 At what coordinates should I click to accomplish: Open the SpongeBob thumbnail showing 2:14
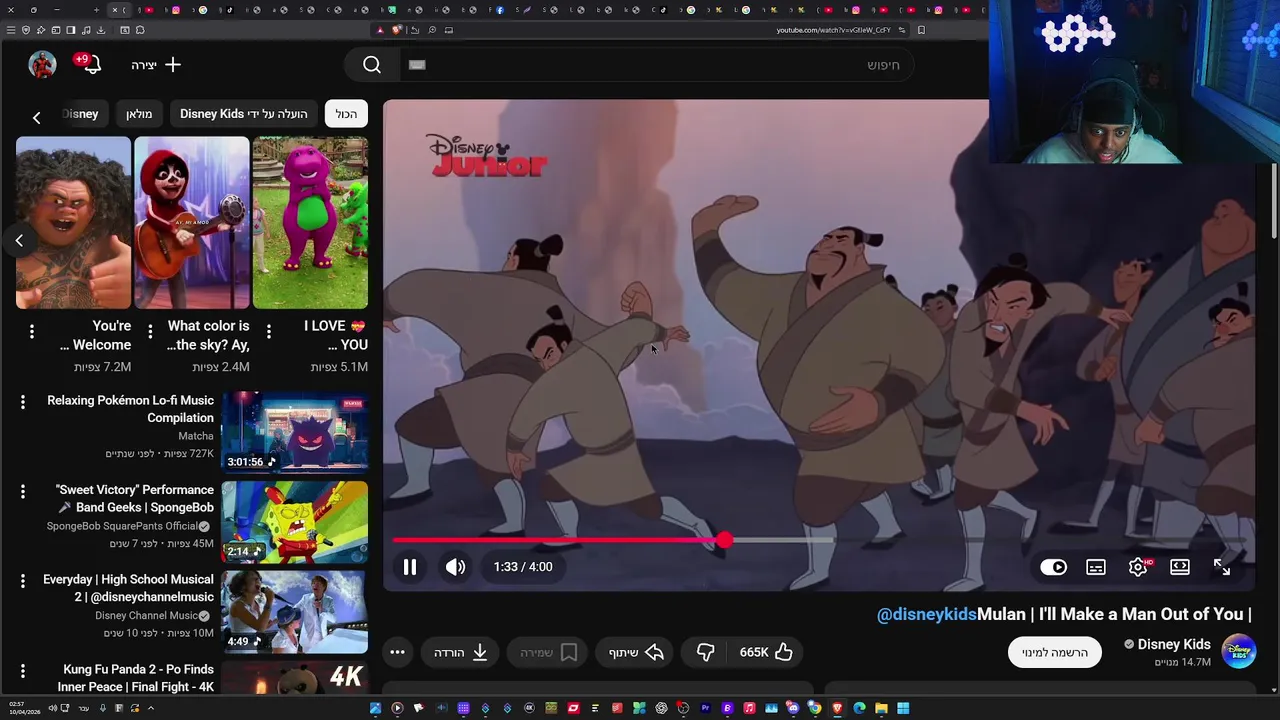[295, 522]
